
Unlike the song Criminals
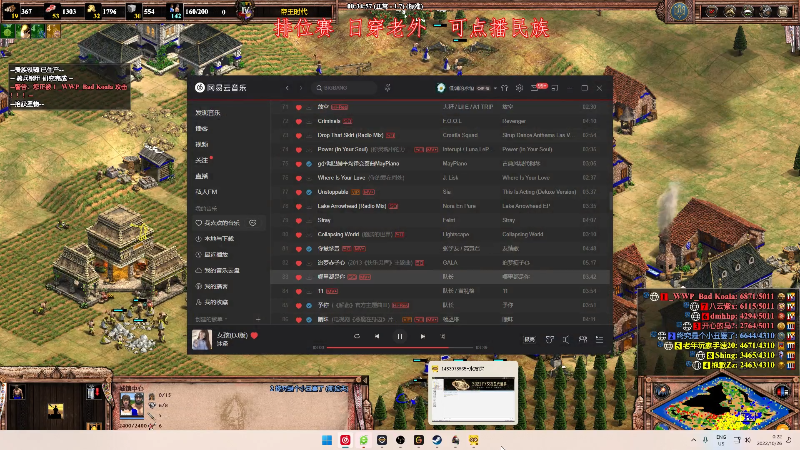298,121
